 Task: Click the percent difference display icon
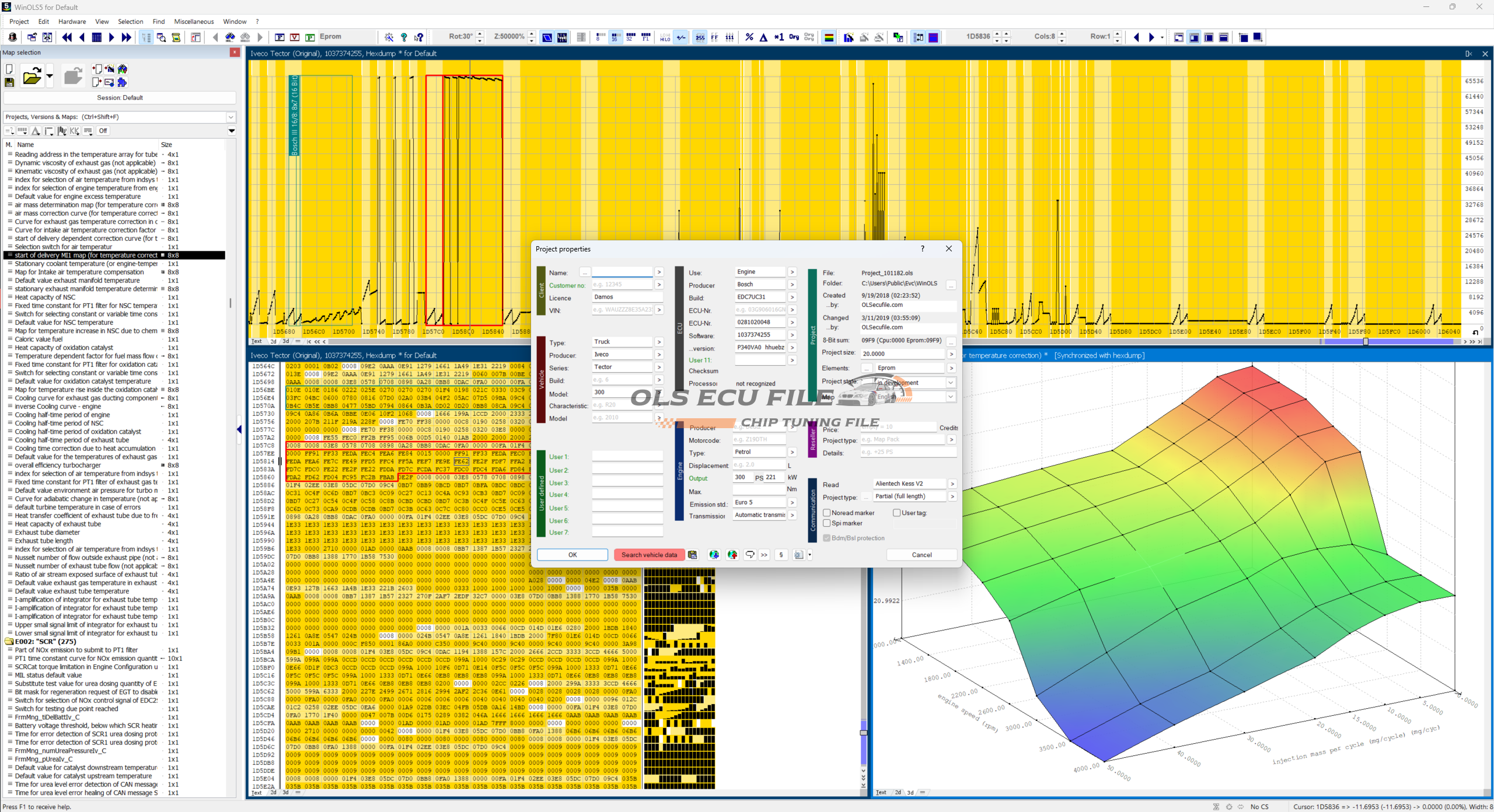(x=749, y=37)
